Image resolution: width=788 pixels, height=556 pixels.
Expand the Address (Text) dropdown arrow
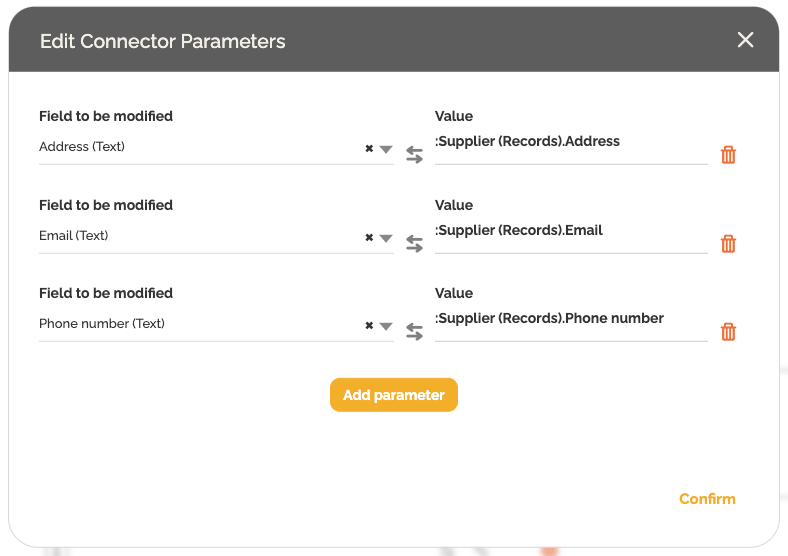coord(386,149)
